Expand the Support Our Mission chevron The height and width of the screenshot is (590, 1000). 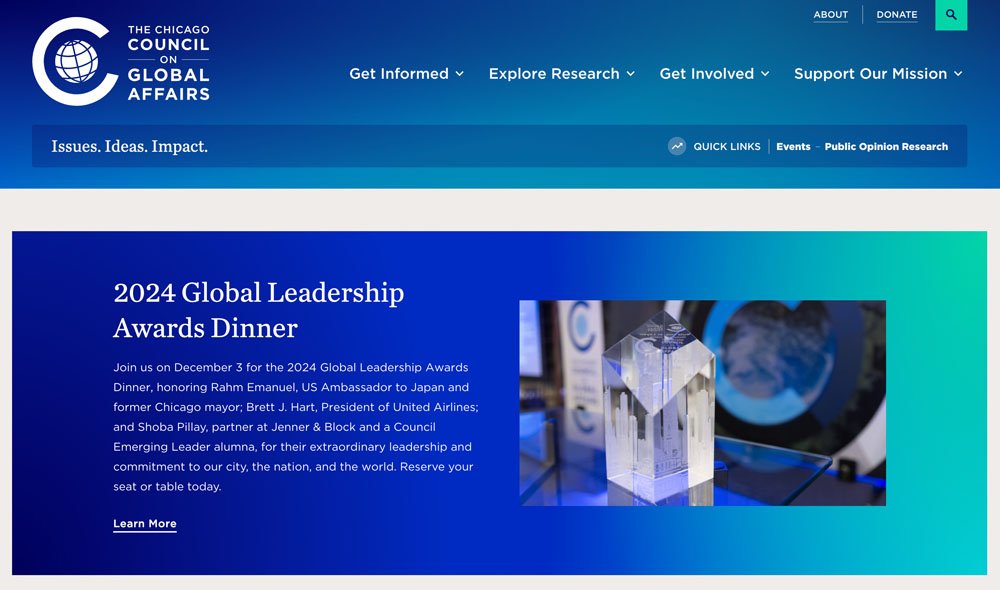click(x=958, y=74)
